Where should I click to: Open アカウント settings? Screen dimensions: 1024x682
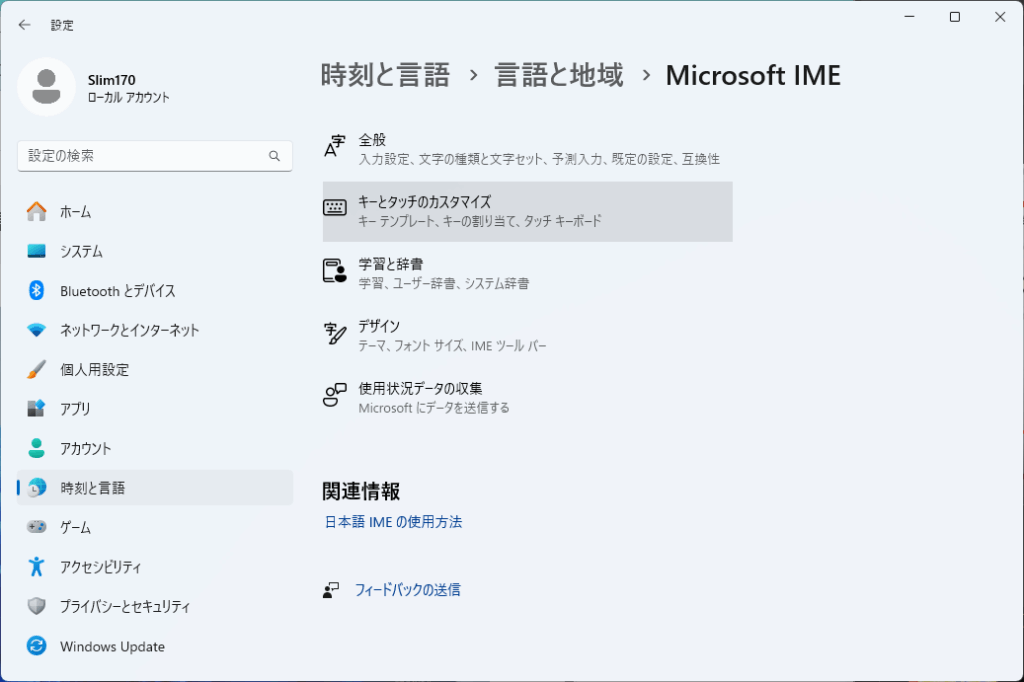(155, 448)
